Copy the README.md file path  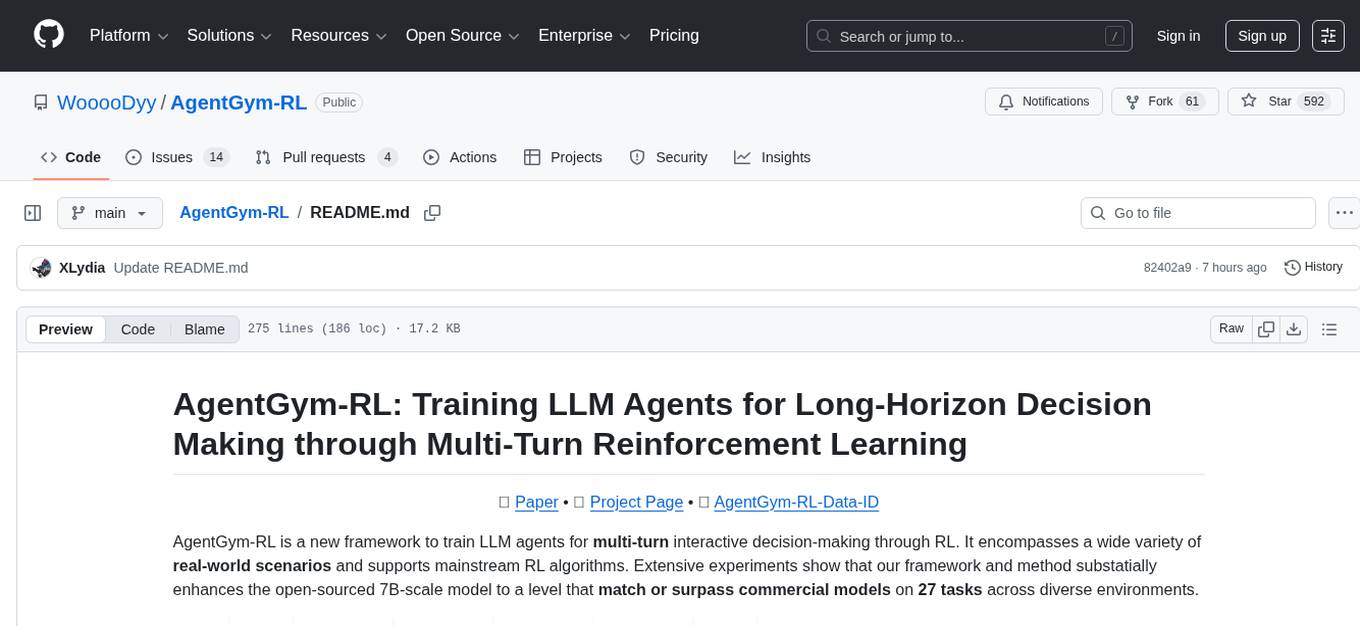point(432,213)
